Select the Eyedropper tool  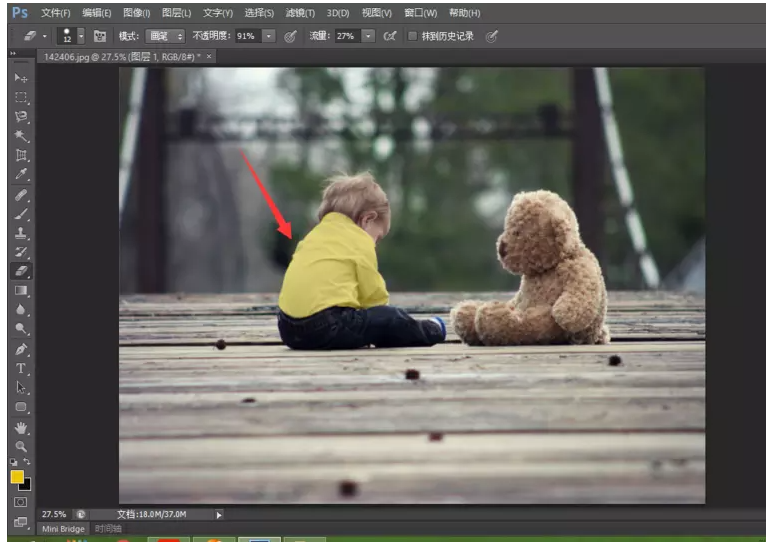click(21, 175)
